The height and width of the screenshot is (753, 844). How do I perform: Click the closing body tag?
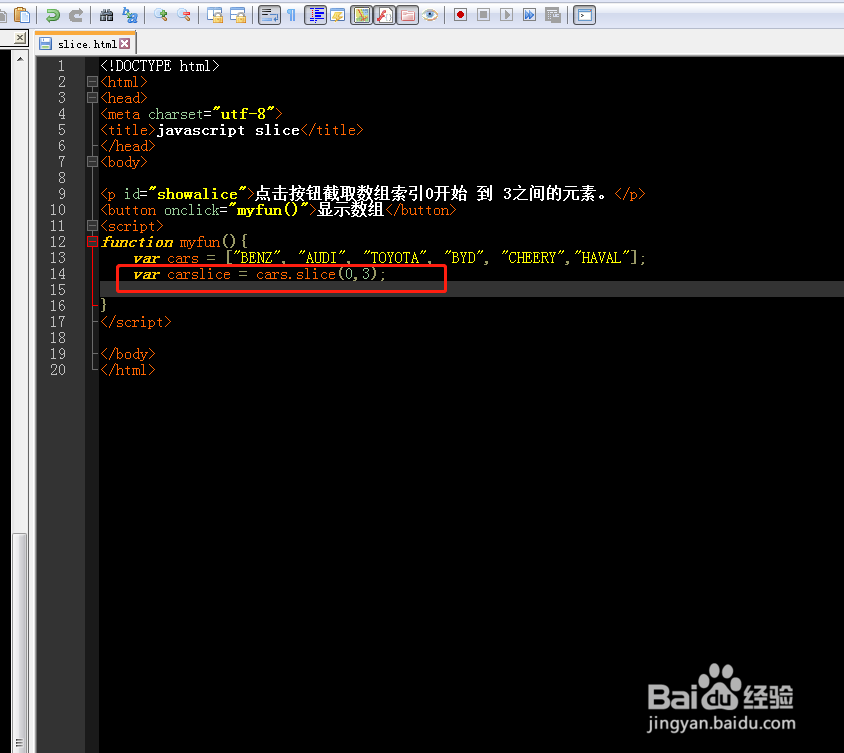point(128,354)
